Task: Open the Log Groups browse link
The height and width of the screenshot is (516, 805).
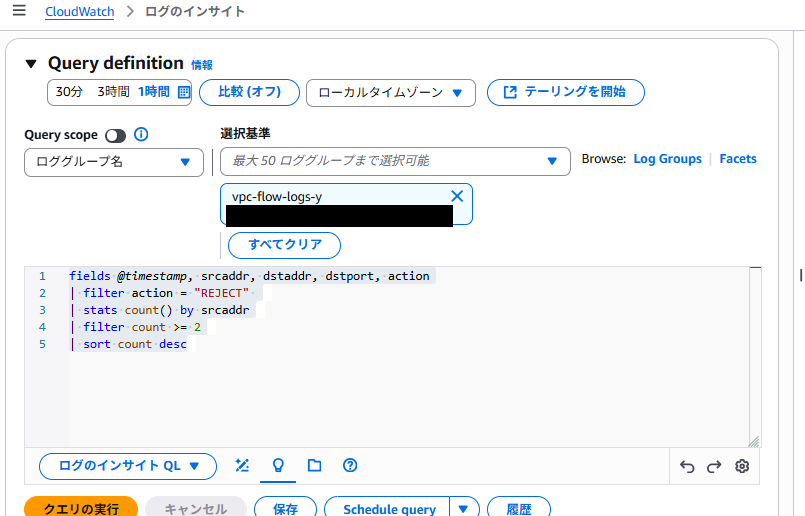Action: [667, 159]
